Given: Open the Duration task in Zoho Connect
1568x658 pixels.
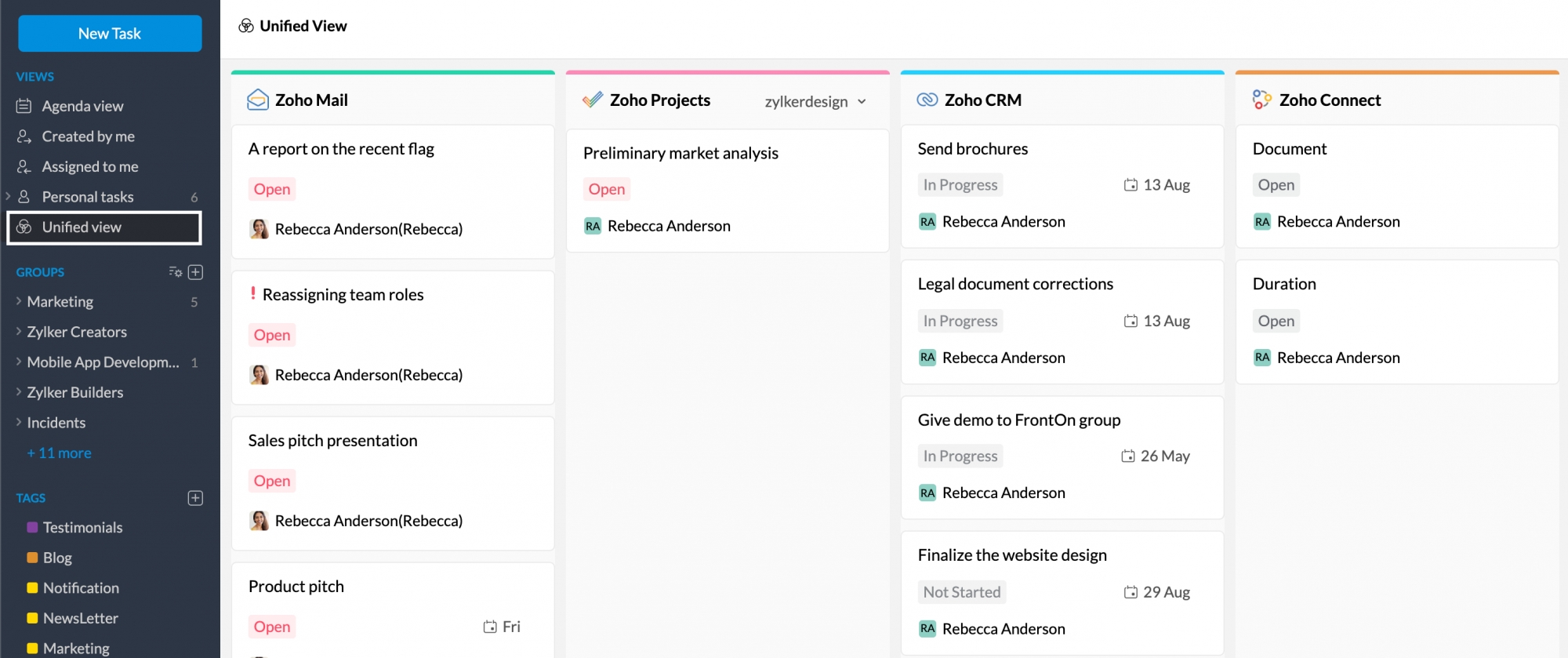Looking at the screenshot, I should click(1397, 322).
